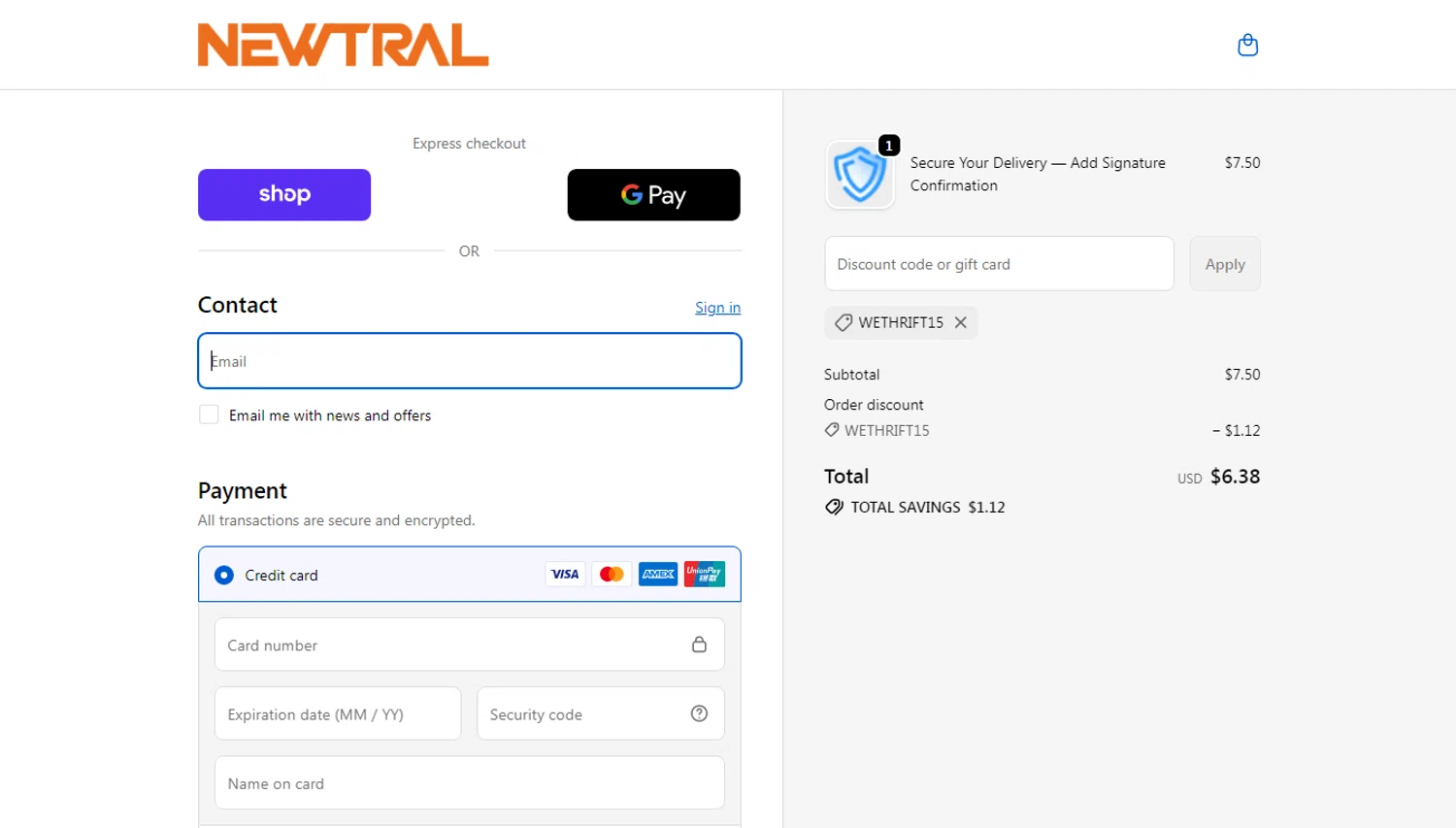Viewport: 1456px width, 828px height.
Task: Click the Card number field
Action: click(470, 645)
